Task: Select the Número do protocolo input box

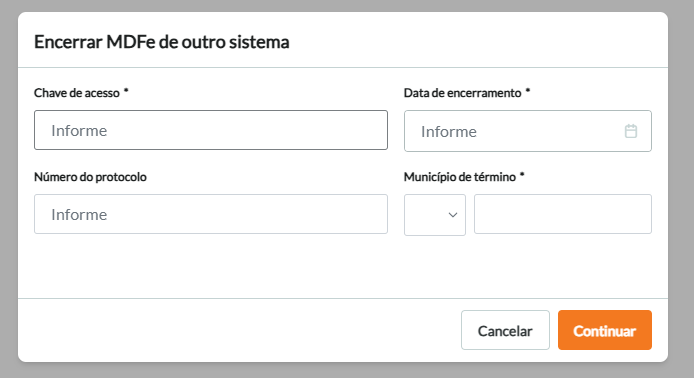Action: [211, 214]
